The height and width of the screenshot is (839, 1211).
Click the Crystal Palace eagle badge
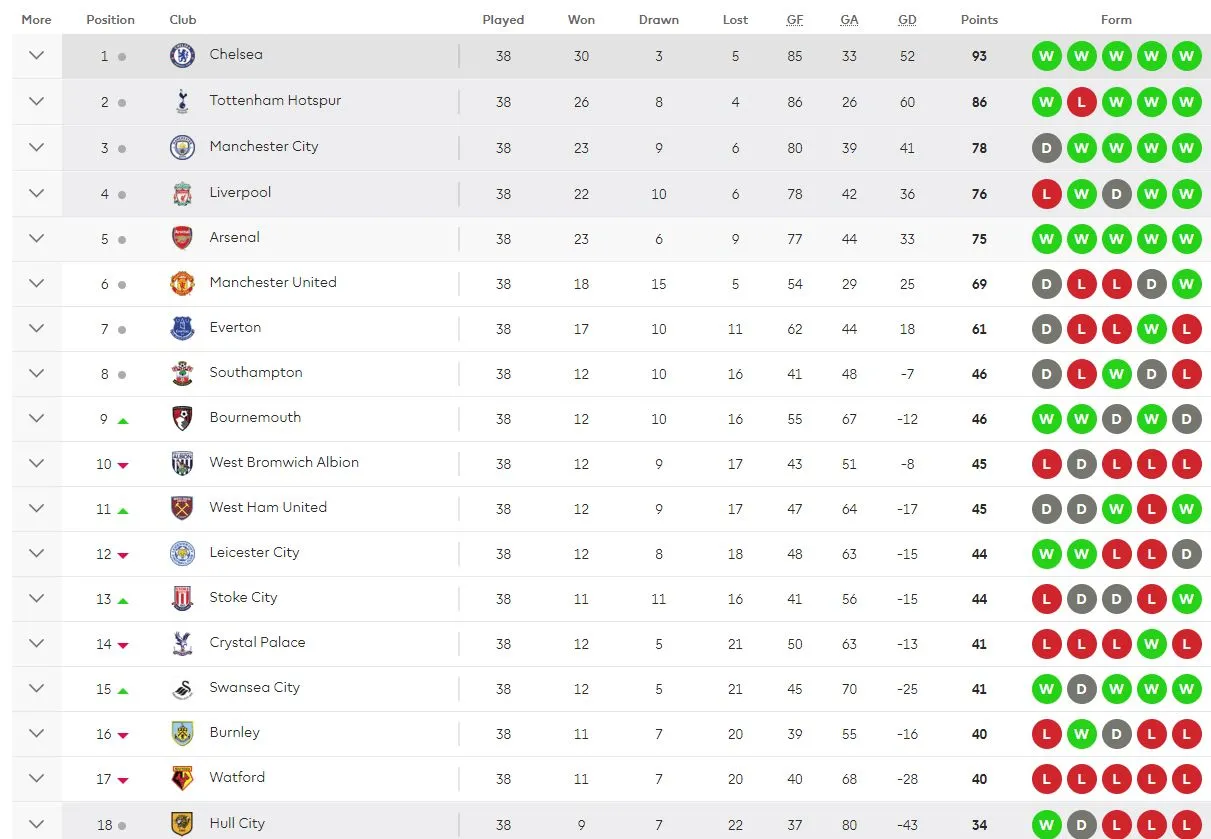[181, 643]
